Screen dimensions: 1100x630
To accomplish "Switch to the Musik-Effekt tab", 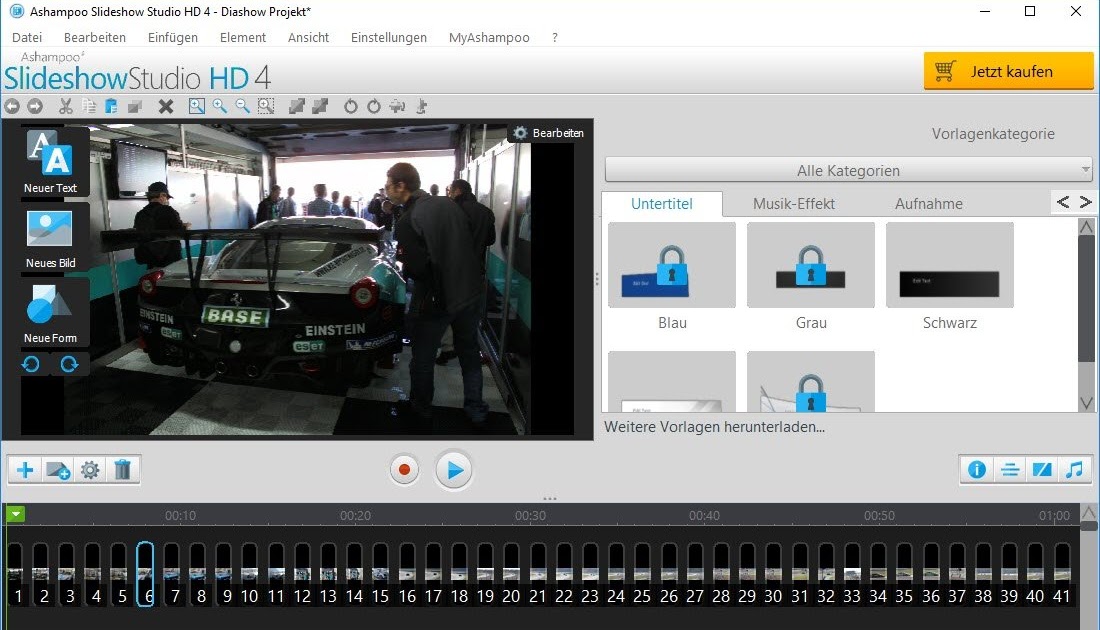I will [x=793, y=203].
